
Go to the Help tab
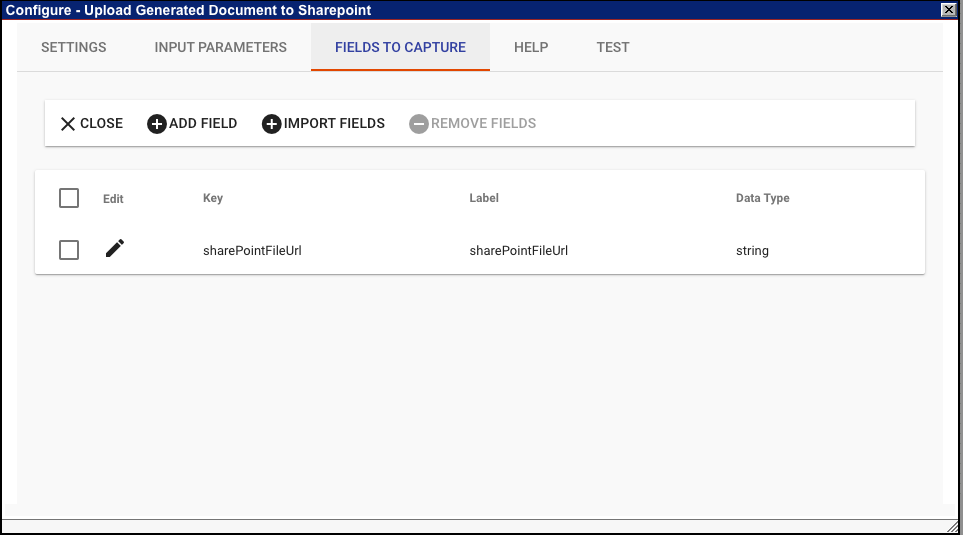point(531,47)
